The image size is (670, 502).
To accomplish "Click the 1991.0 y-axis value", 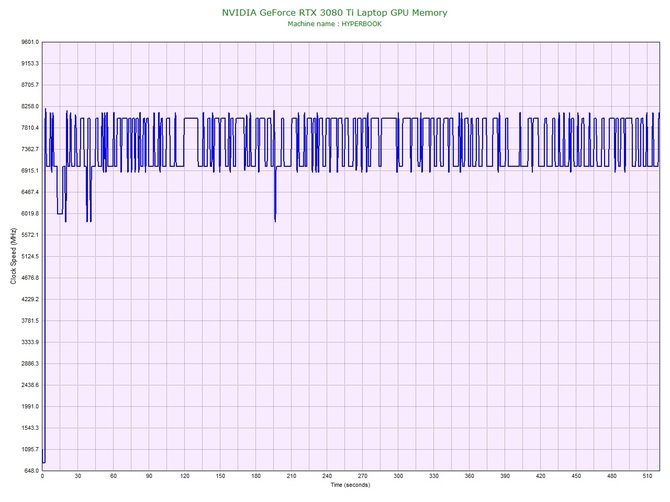I will click(30, 406).
